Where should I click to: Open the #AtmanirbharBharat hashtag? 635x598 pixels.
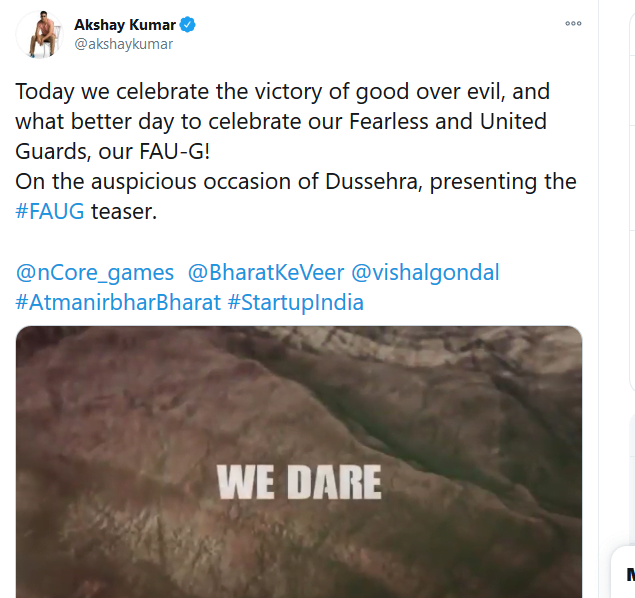118,302
